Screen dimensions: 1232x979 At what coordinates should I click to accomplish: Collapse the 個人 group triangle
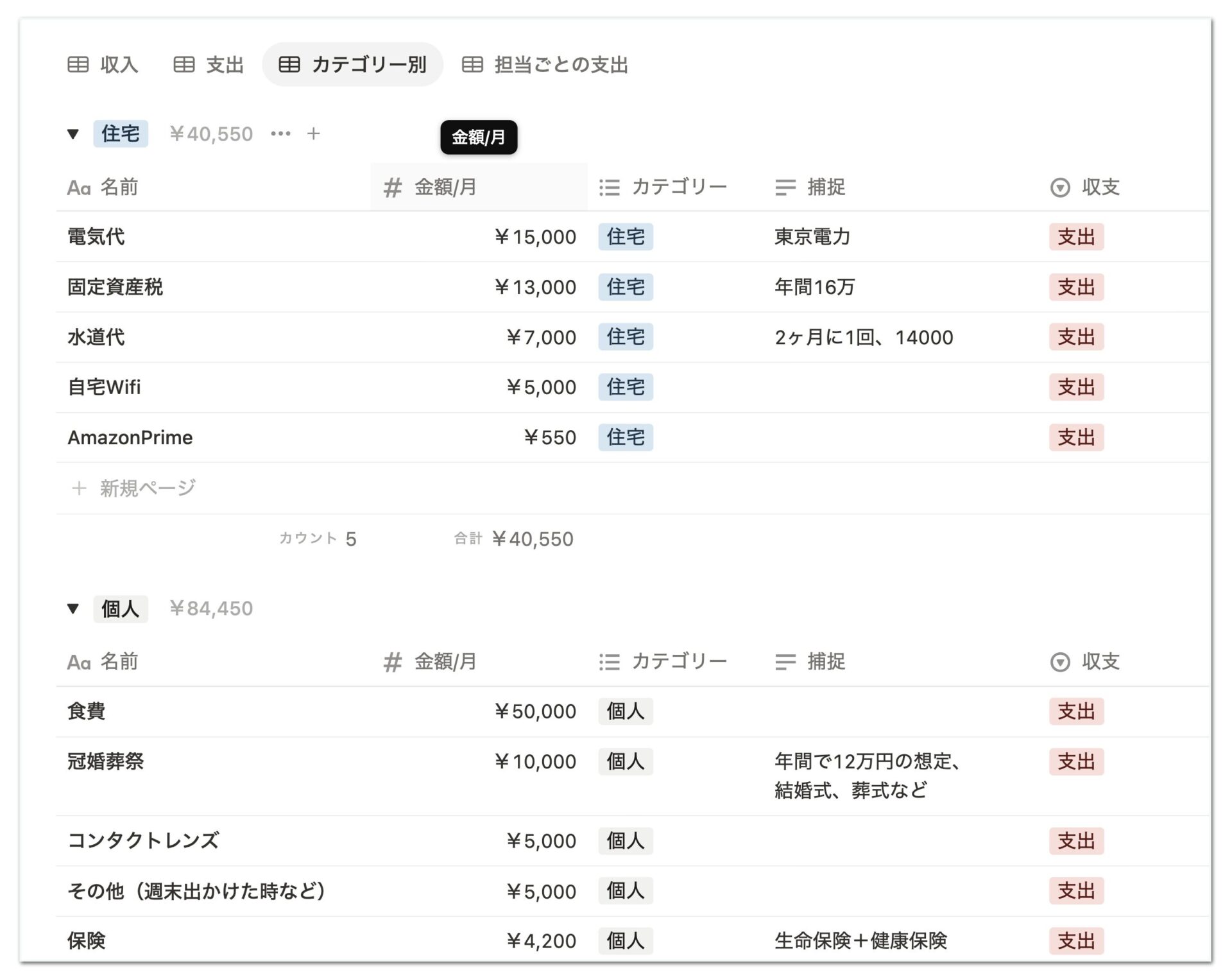[x=73, y=609]
